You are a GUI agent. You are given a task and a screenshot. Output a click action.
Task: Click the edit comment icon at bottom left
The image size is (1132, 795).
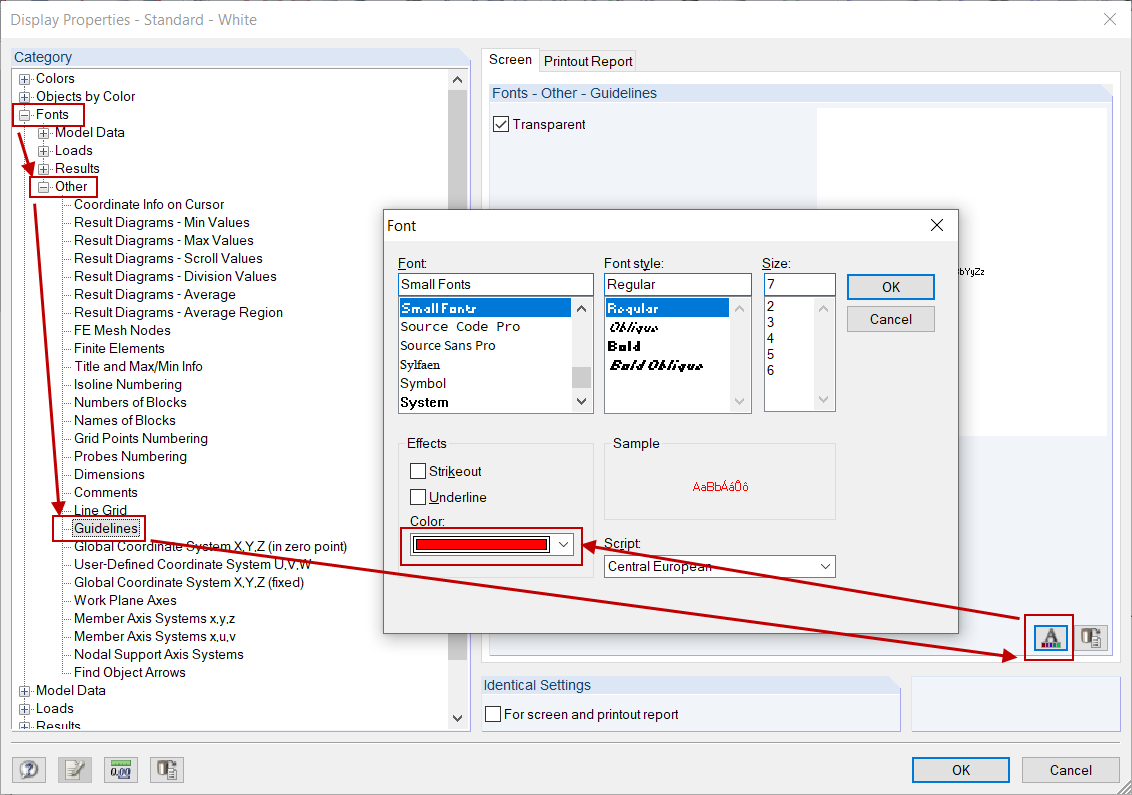tap(74, 769)
